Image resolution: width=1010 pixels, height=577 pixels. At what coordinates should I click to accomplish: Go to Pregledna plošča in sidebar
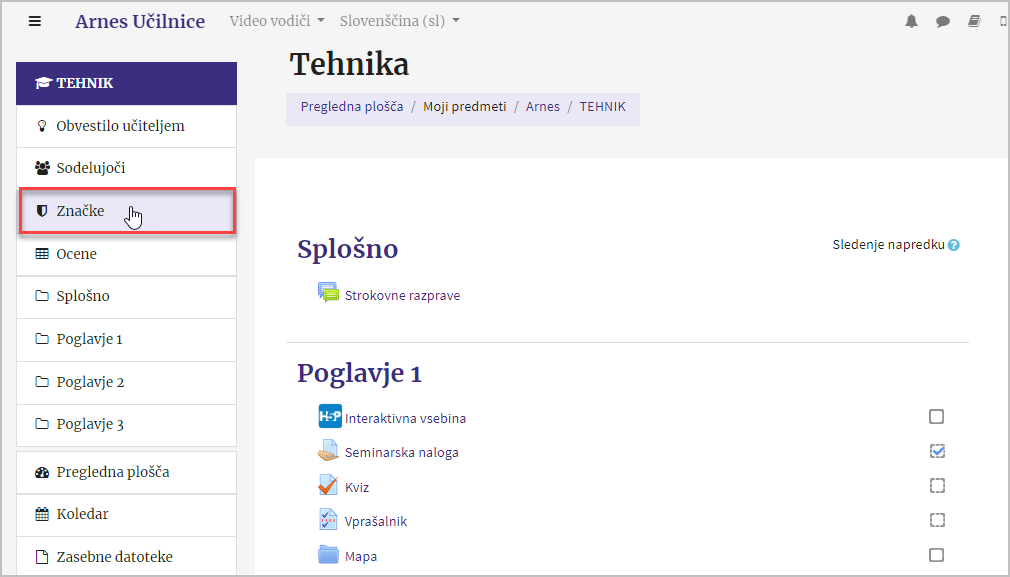click(x=126, y=473)
